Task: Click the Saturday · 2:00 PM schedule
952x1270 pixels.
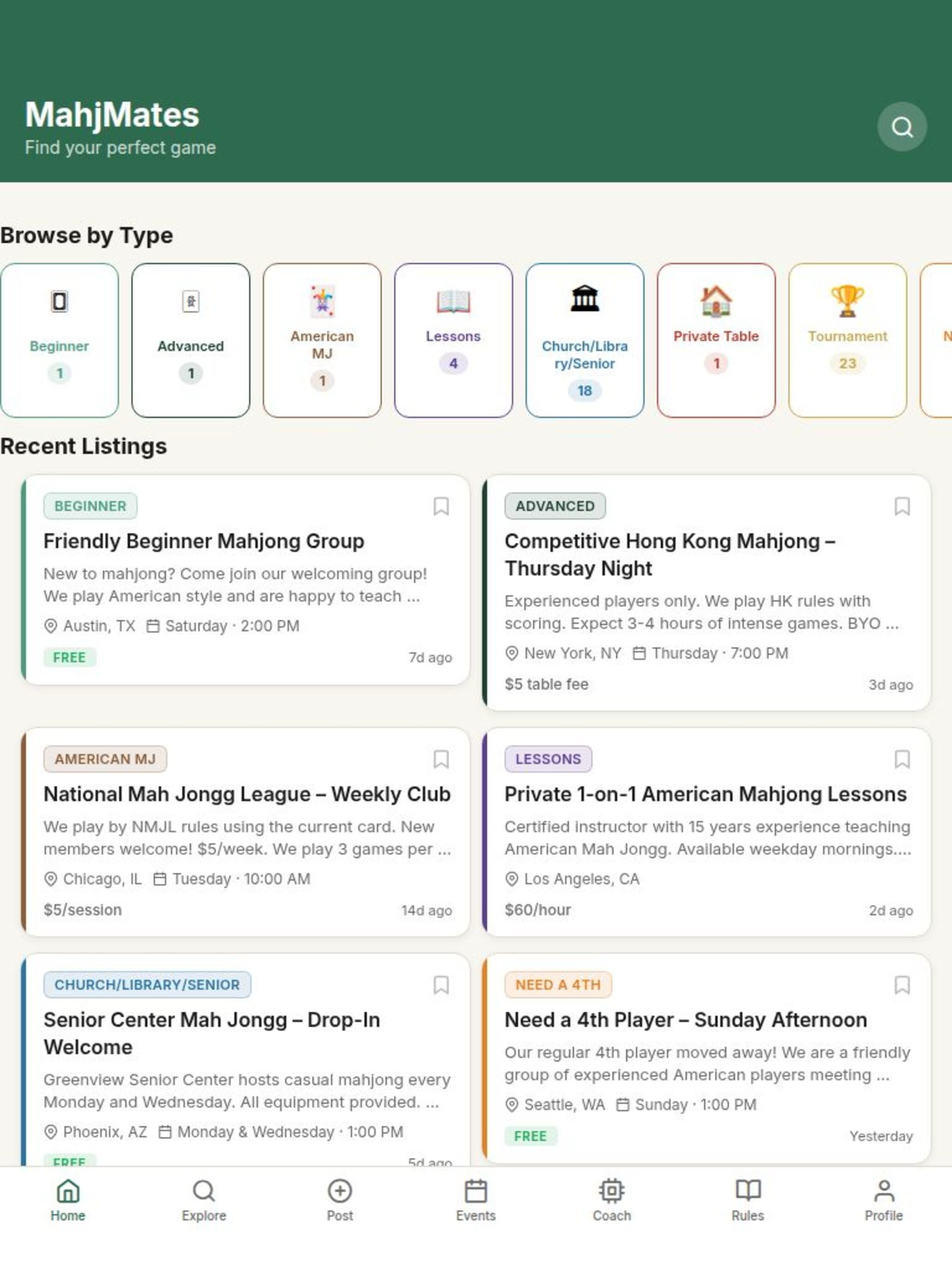Action: coord(232,626)
